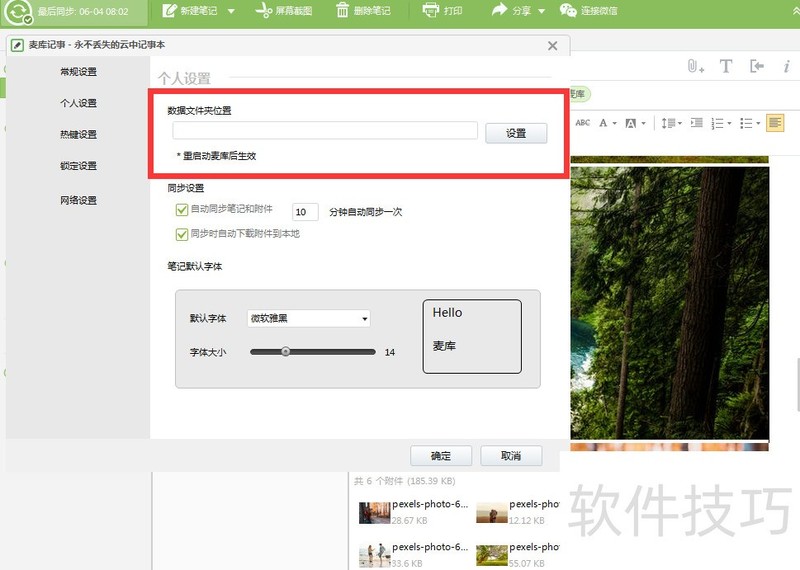Click the sync interval minutes field

(x=305, y=212)
